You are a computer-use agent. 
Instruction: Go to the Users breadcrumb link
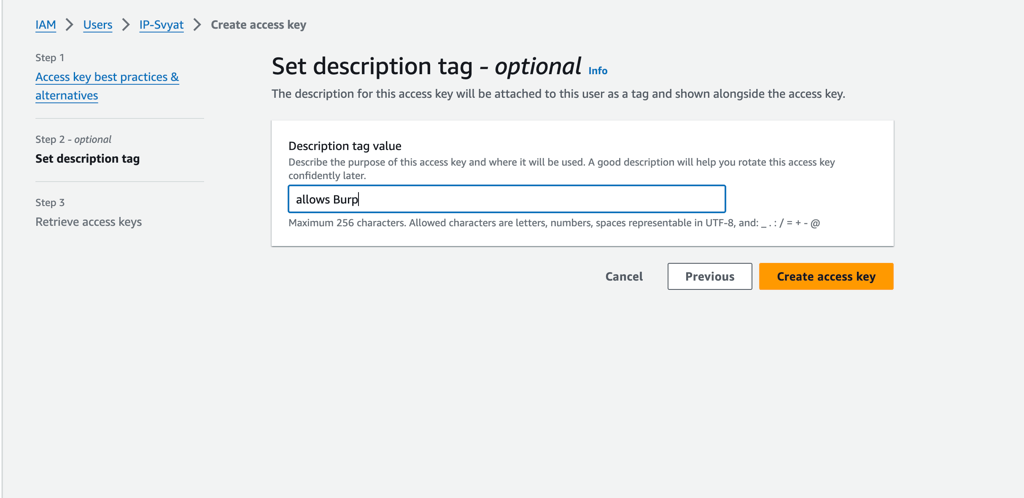point(97,25)
